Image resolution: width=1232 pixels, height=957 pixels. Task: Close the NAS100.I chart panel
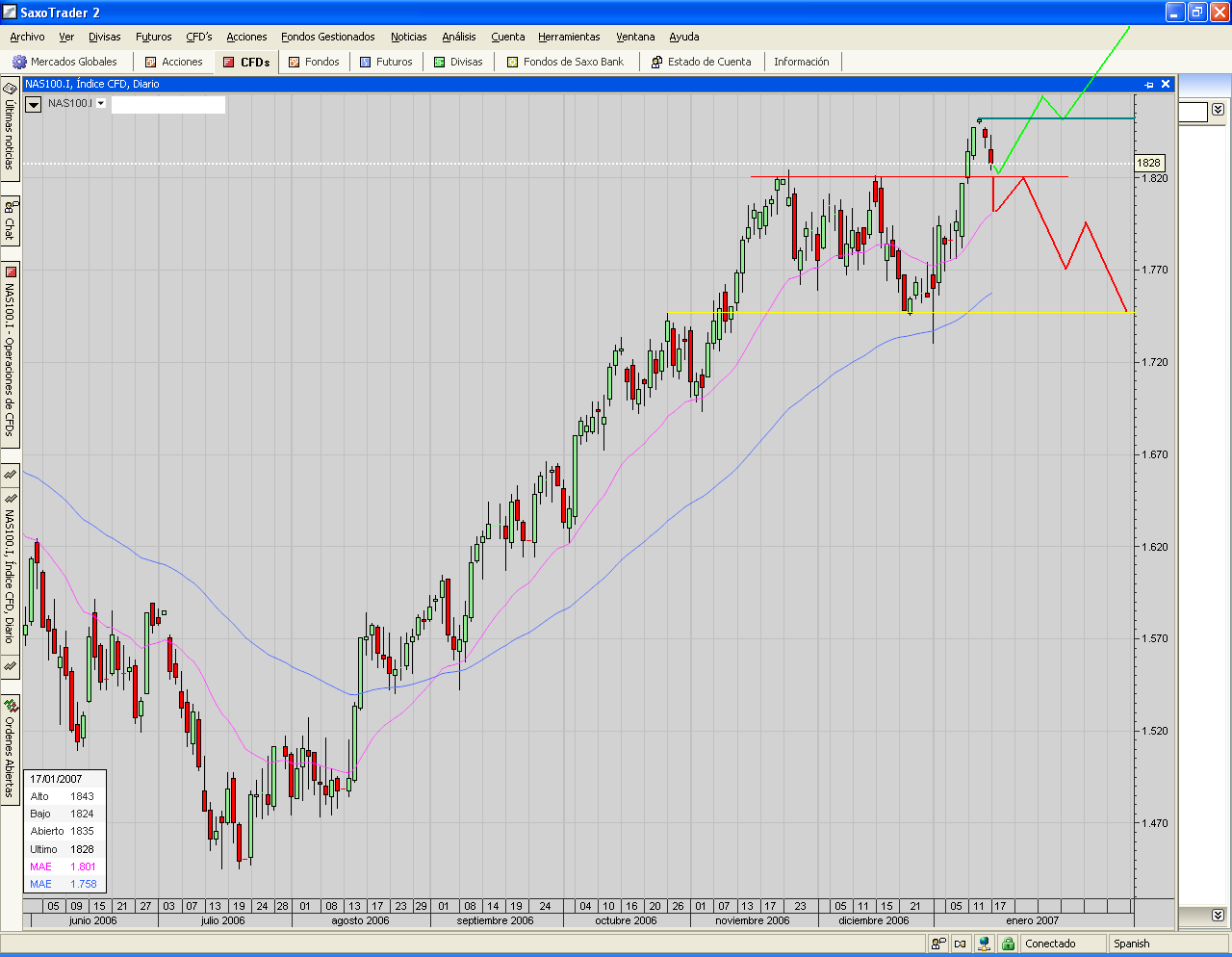1166,84
